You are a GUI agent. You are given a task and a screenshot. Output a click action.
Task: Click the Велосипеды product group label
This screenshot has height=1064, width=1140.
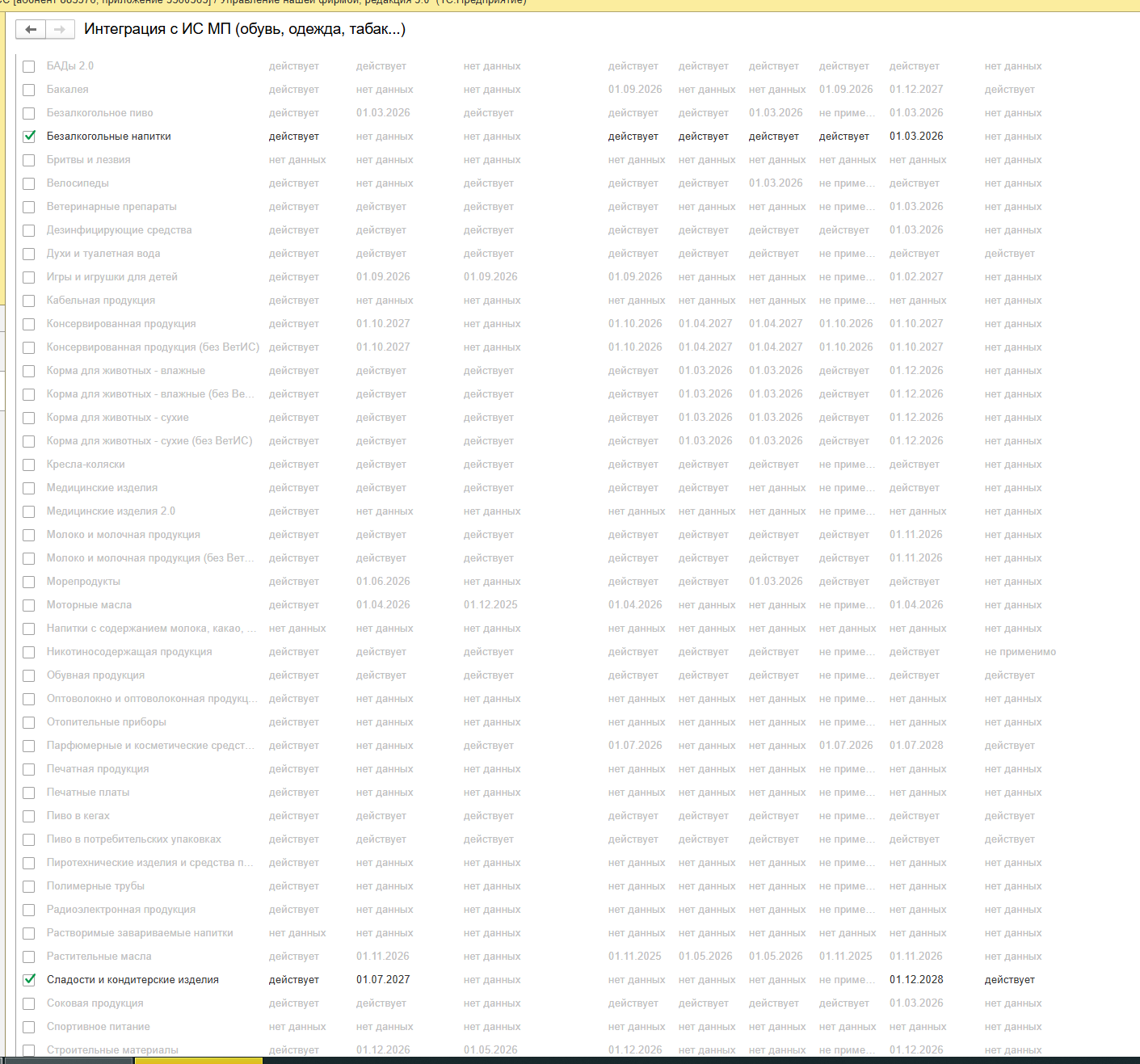click(x=78, y=183)
